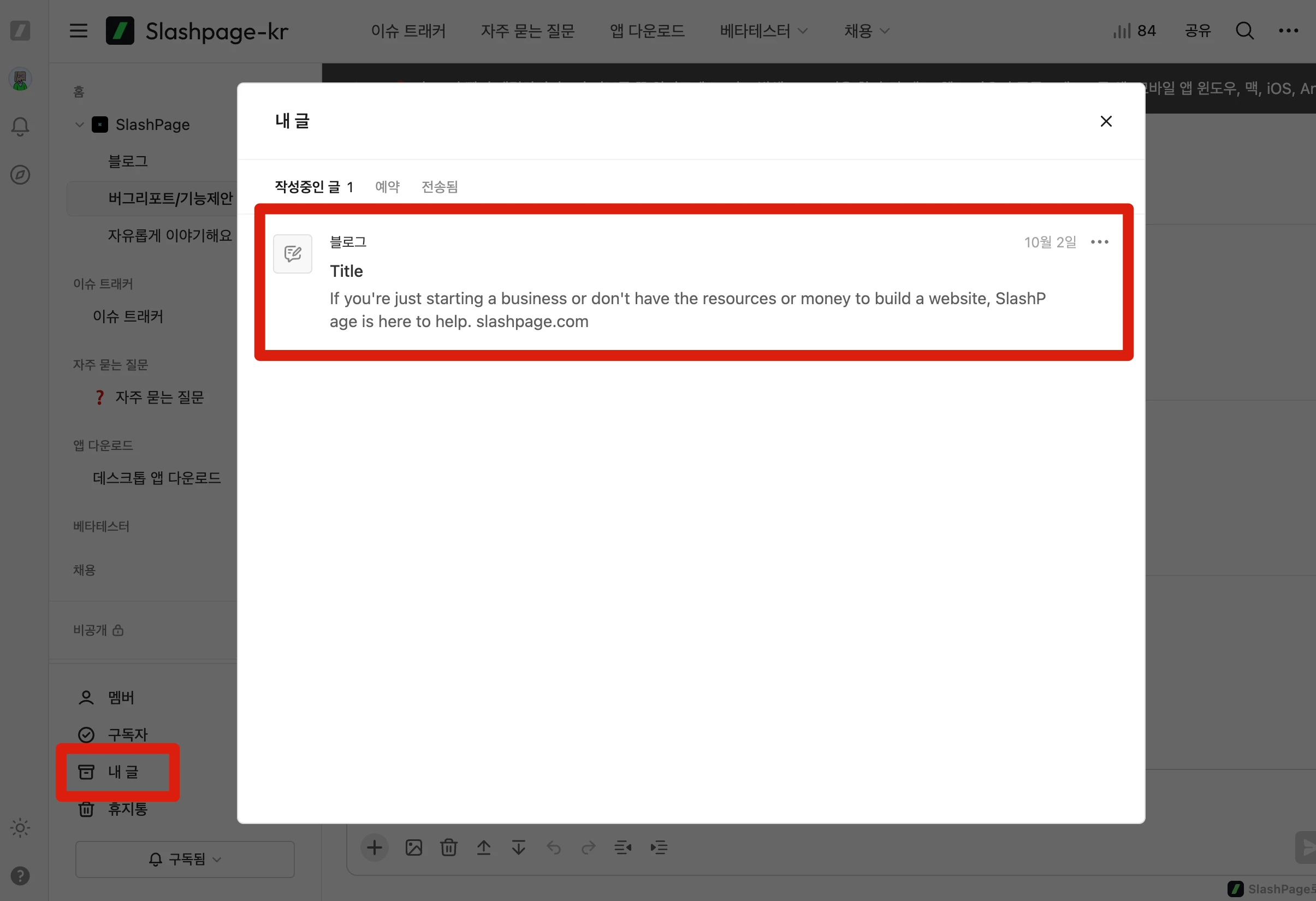
Task: Open the 구독됨 subscription dropdown
Action: pos(185,859)
